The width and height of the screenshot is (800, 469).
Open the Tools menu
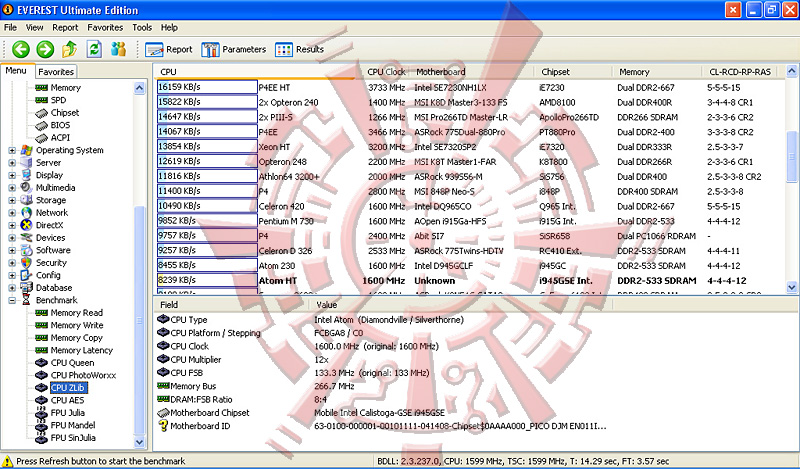pos(142,27)
